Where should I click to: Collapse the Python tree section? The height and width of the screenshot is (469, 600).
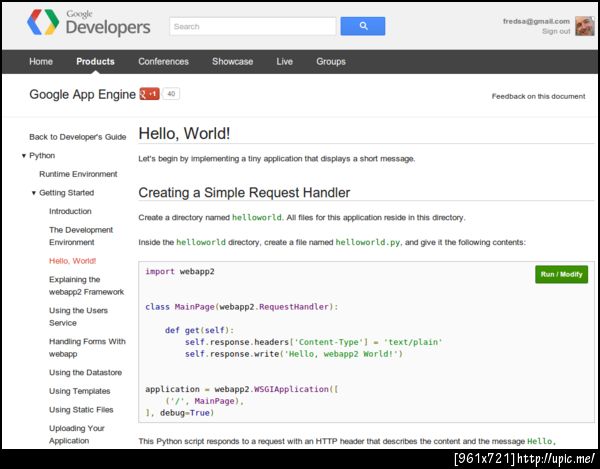point(24,156)
